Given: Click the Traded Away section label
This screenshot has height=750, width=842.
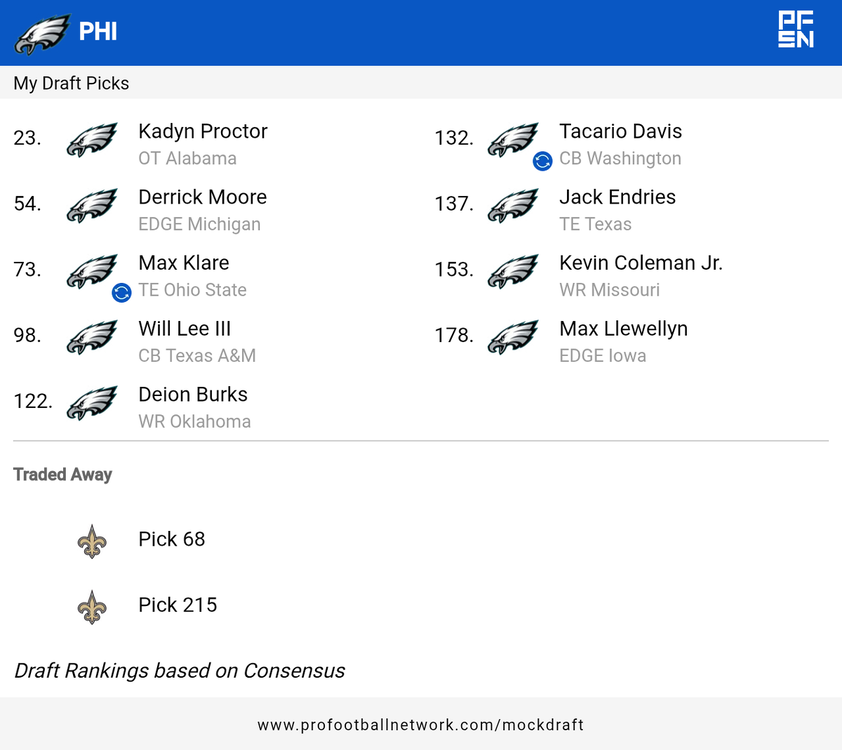Looking at the screenshot, I should [63, 474].
